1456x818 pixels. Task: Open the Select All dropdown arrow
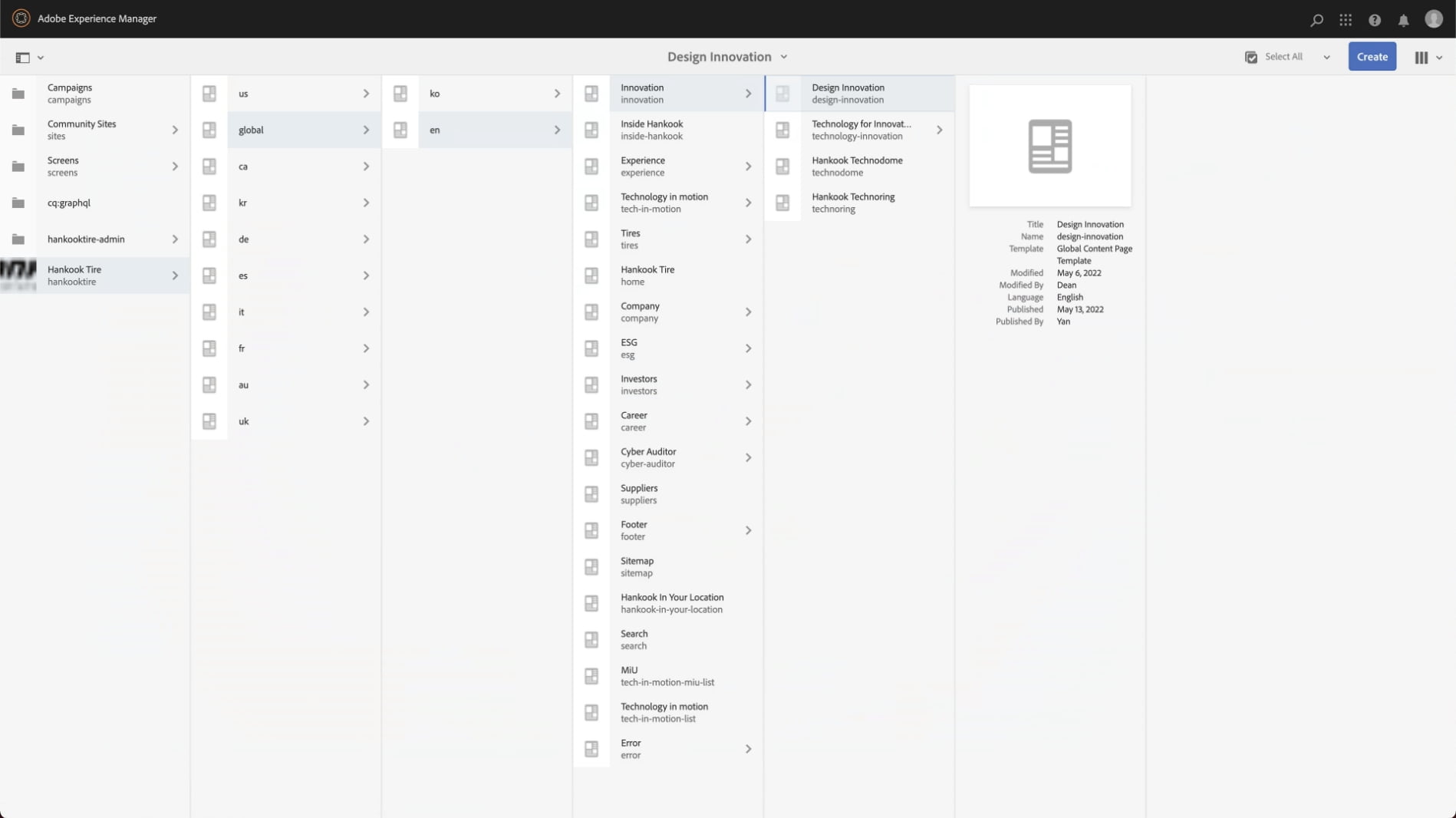click(x=1326, y=58)
